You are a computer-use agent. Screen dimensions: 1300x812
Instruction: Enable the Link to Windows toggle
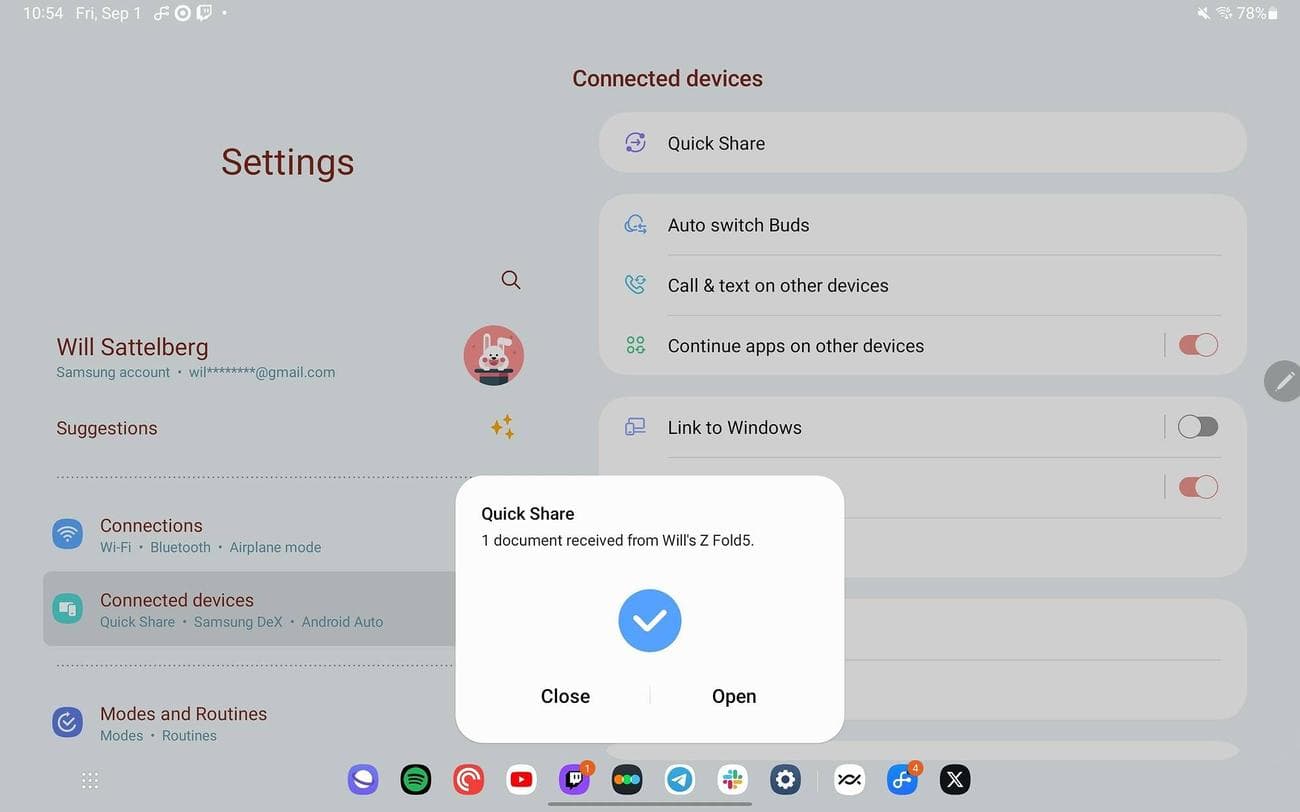1197,427
